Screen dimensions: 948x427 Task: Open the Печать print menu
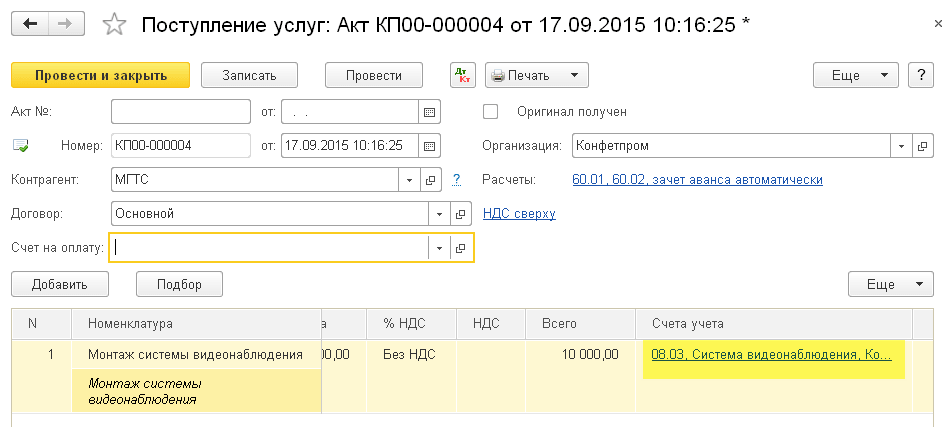pyautogui.click(x=536, y=75)
